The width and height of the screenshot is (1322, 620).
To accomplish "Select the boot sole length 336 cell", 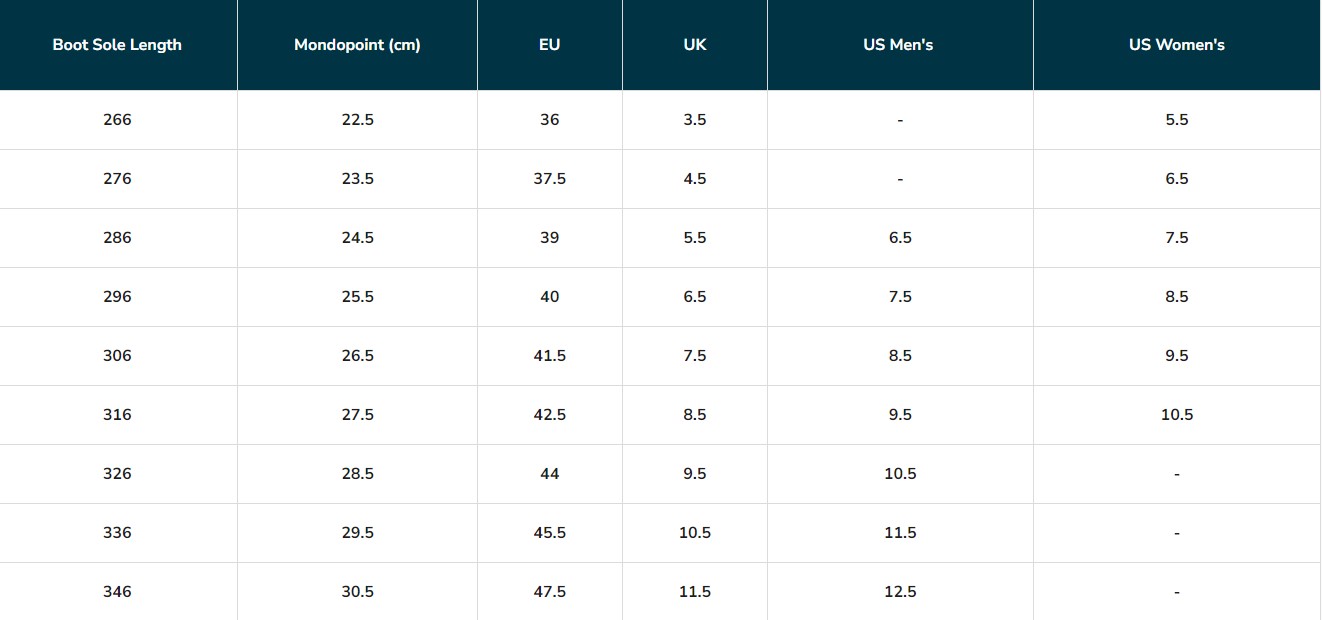I will pos(117,533).
